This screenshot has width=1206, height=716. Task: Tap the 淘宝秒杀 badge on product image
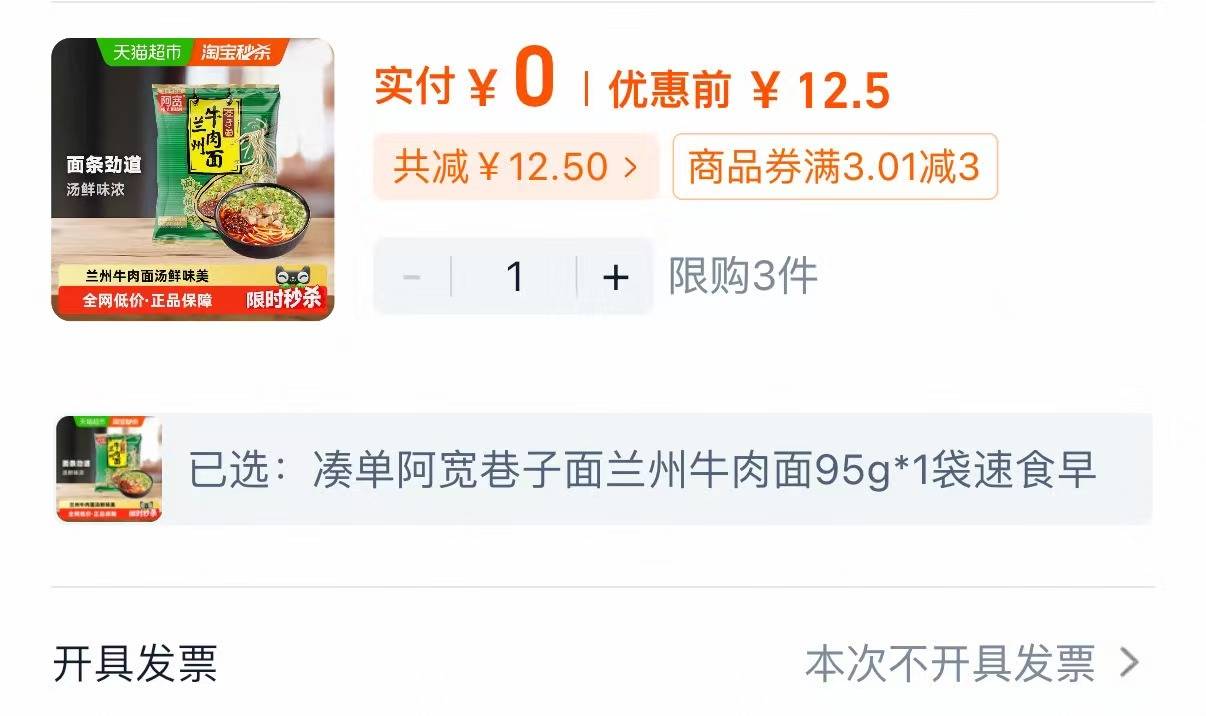click(237, 52)
